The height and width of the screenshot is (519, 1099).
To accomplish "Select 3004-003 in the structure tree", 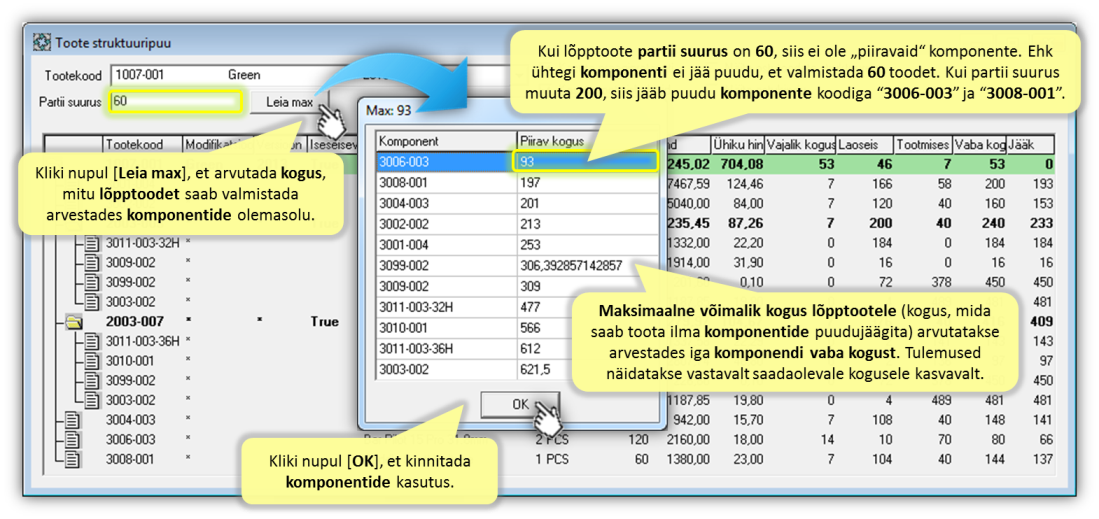I will tap(130, 420).
